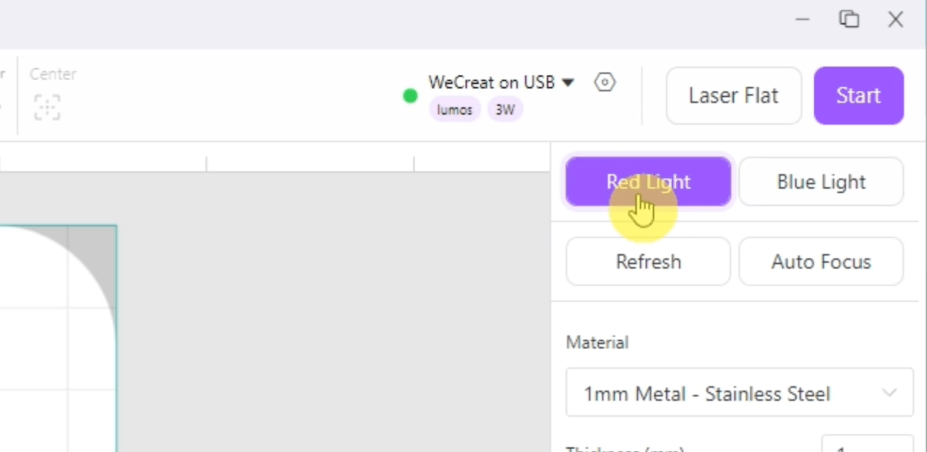Run Auto Focus
The image size is (927, 452).
click(x=821, y=262)
